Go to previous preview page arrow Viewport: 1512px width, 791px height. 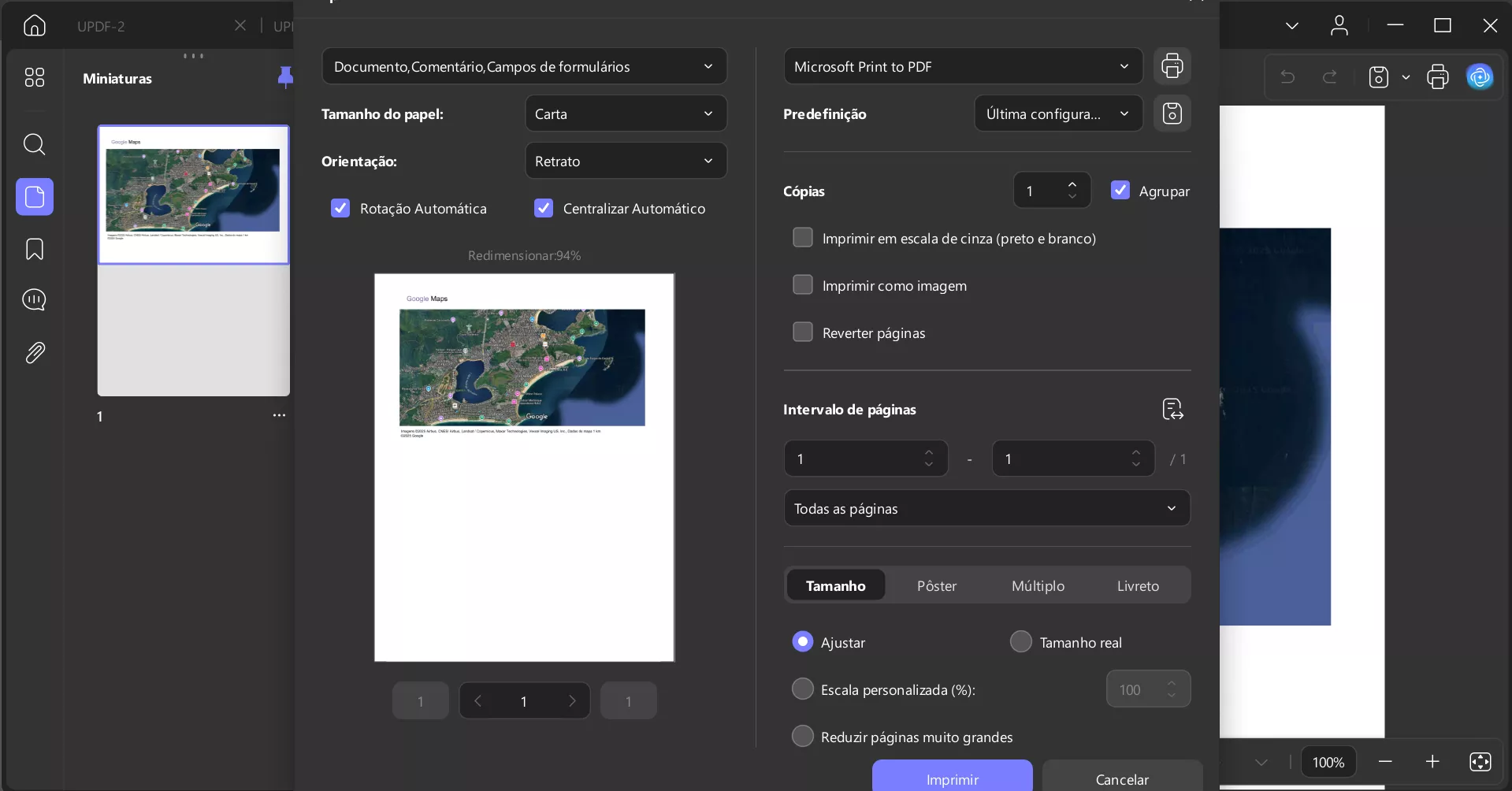(477, 701)
